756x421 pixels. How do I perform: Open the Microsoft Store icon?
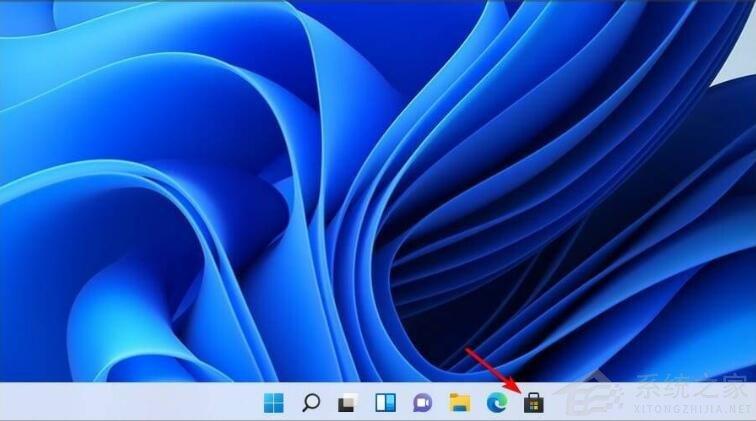(534, 403)
